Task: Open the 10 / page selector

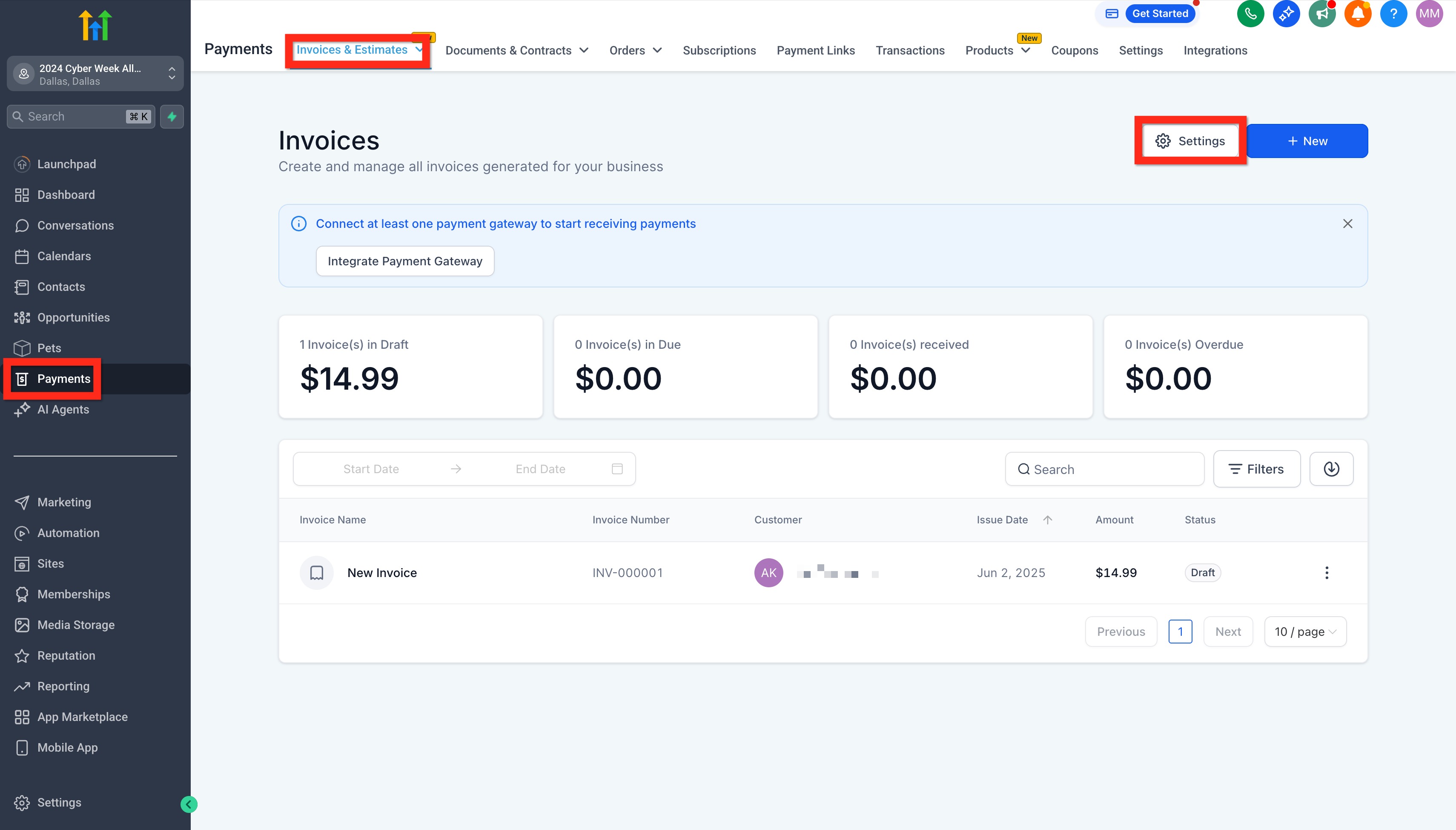Action: click(1305, 632)
